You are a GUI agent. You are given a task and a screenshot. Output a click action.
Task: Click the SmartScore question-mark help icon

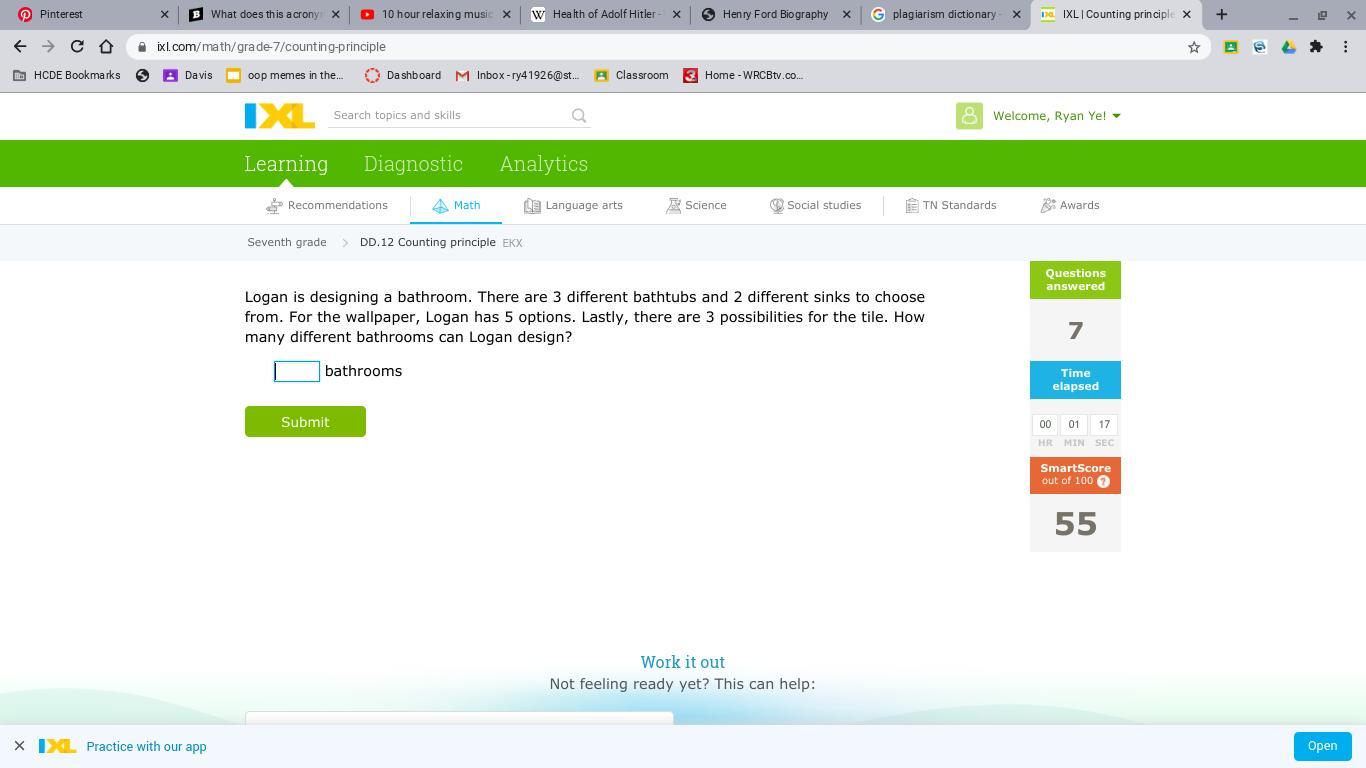tap(1103, 481)
